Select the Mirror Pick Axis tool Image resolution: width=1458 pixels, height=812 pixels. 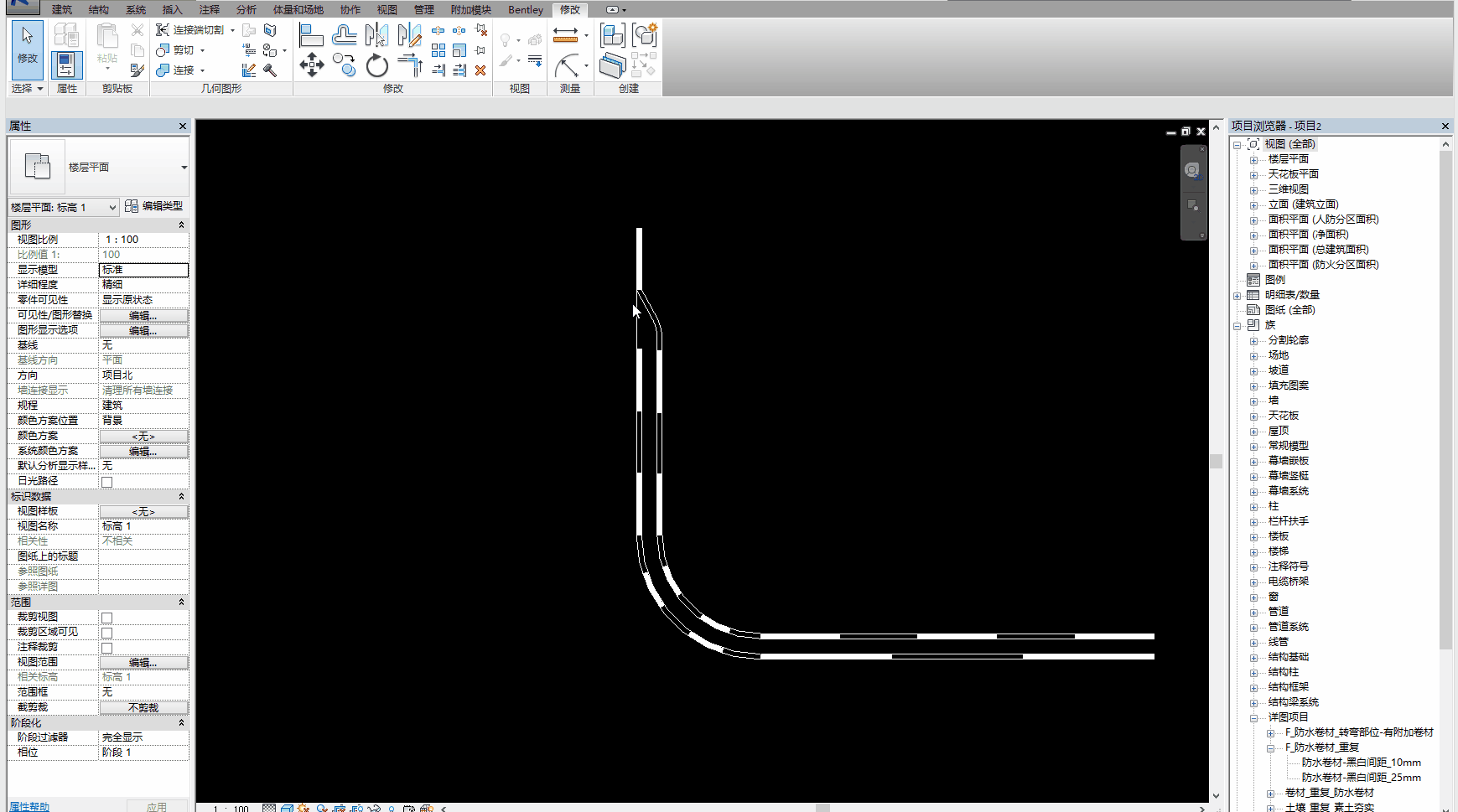(376, 36)
